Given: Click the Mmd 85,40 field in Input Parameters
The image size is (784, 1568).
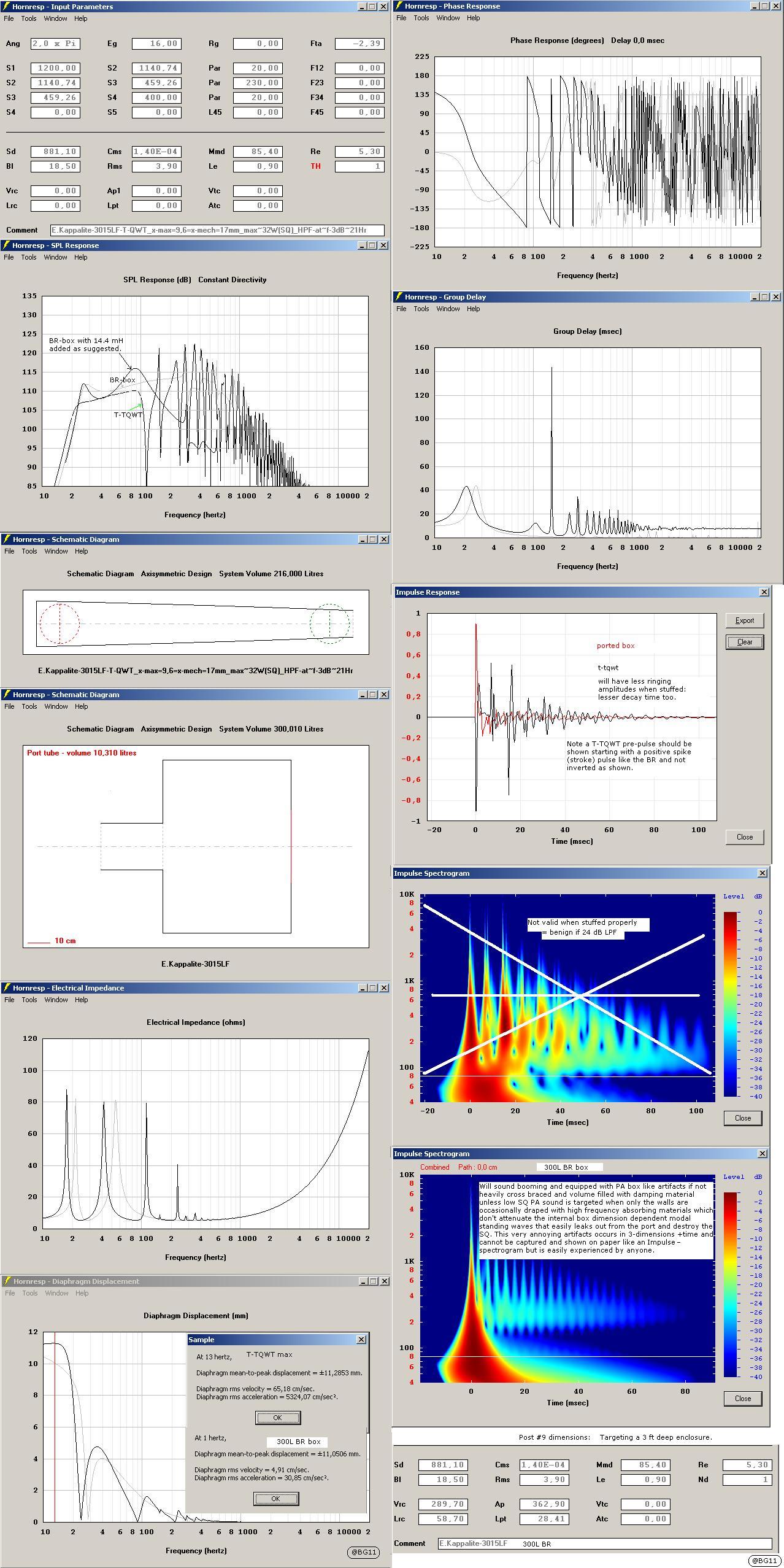Looking at the screenshot, I should click(258, 152).
